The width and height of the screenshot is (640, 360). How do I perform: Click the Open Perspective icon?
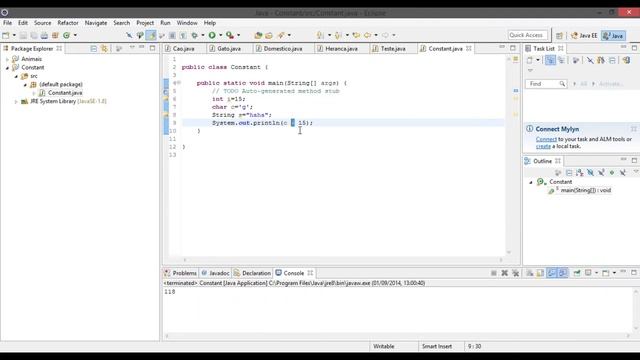(x=559, y=36)
